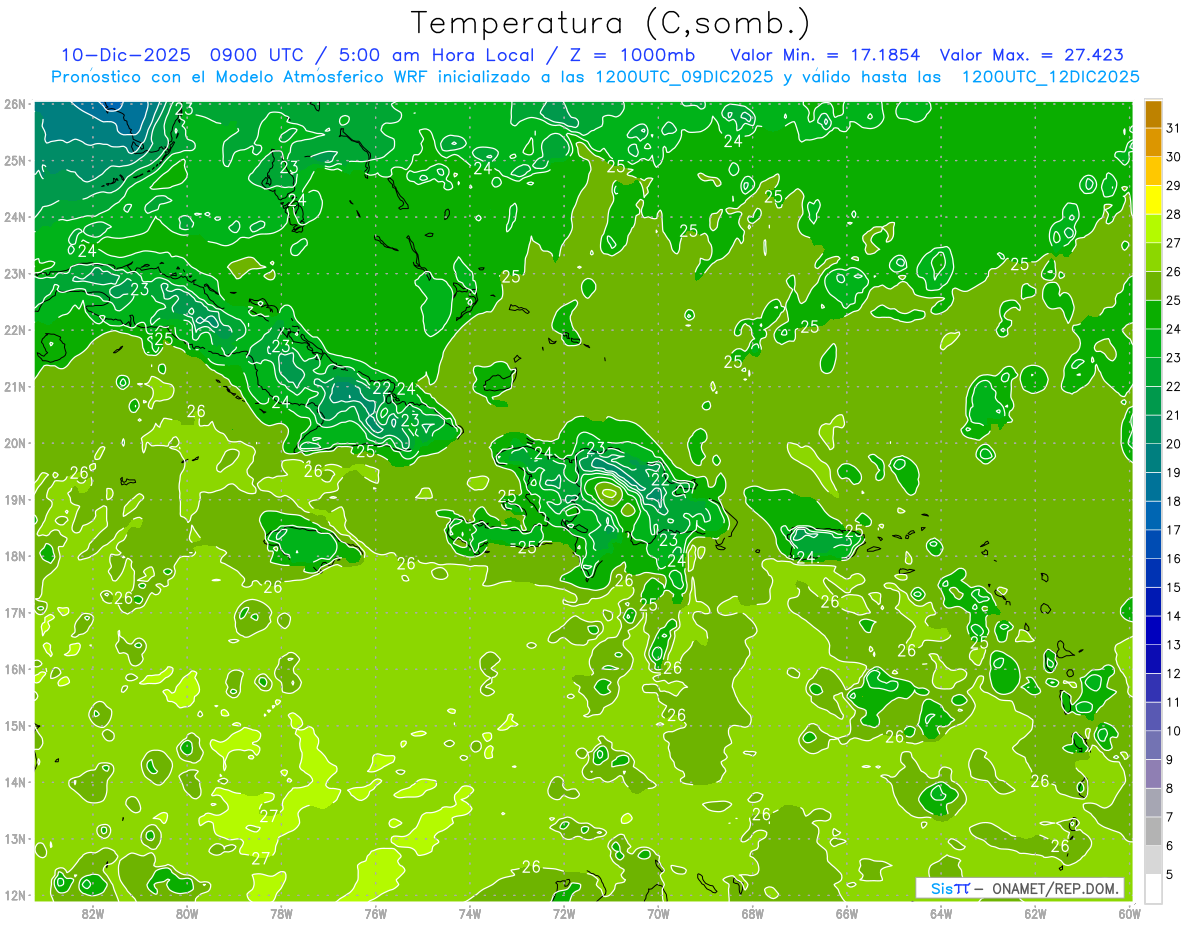
Task: Click the '22N' latitude axis label
Action: coord(15,330)
